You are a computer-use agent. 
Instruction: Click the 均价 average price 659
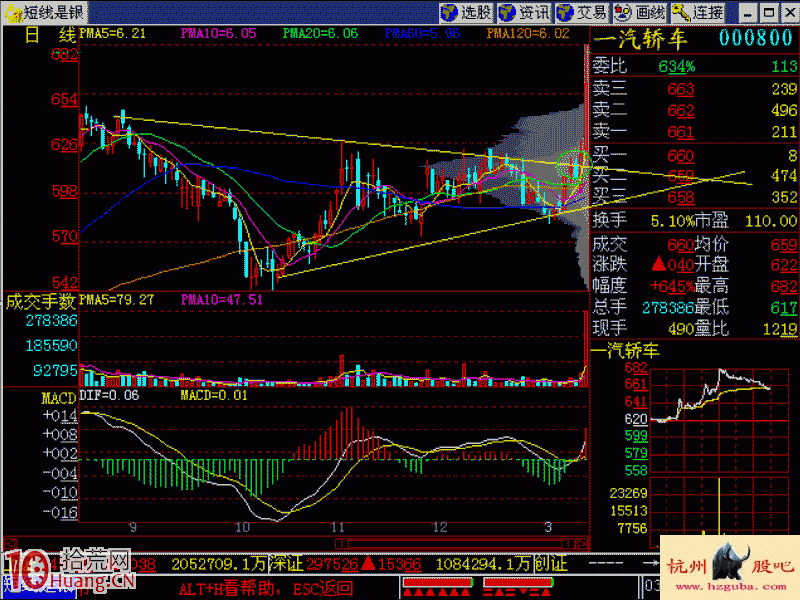point(784,245)
